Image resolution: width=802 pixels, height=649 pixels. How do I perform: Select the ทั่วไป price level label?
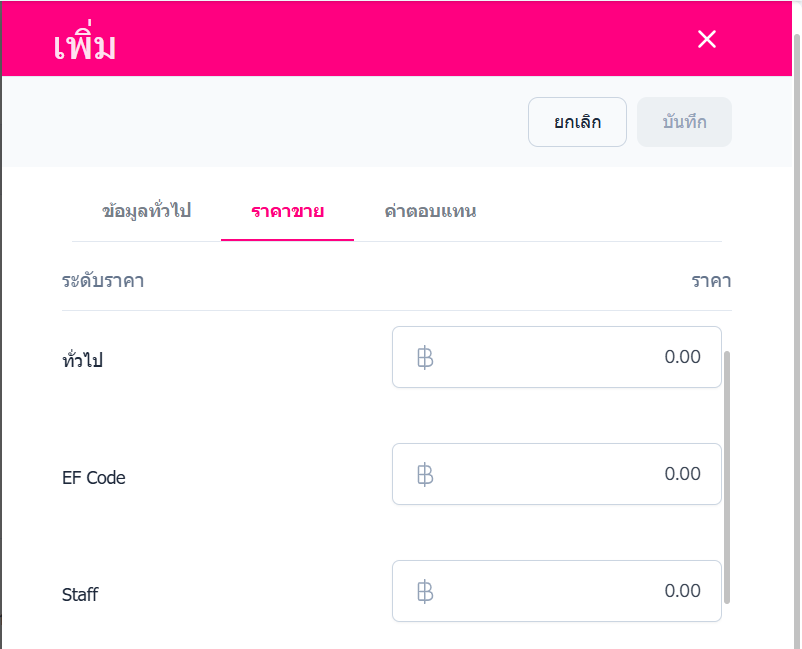pyautogui.click(x=82, y=360)
